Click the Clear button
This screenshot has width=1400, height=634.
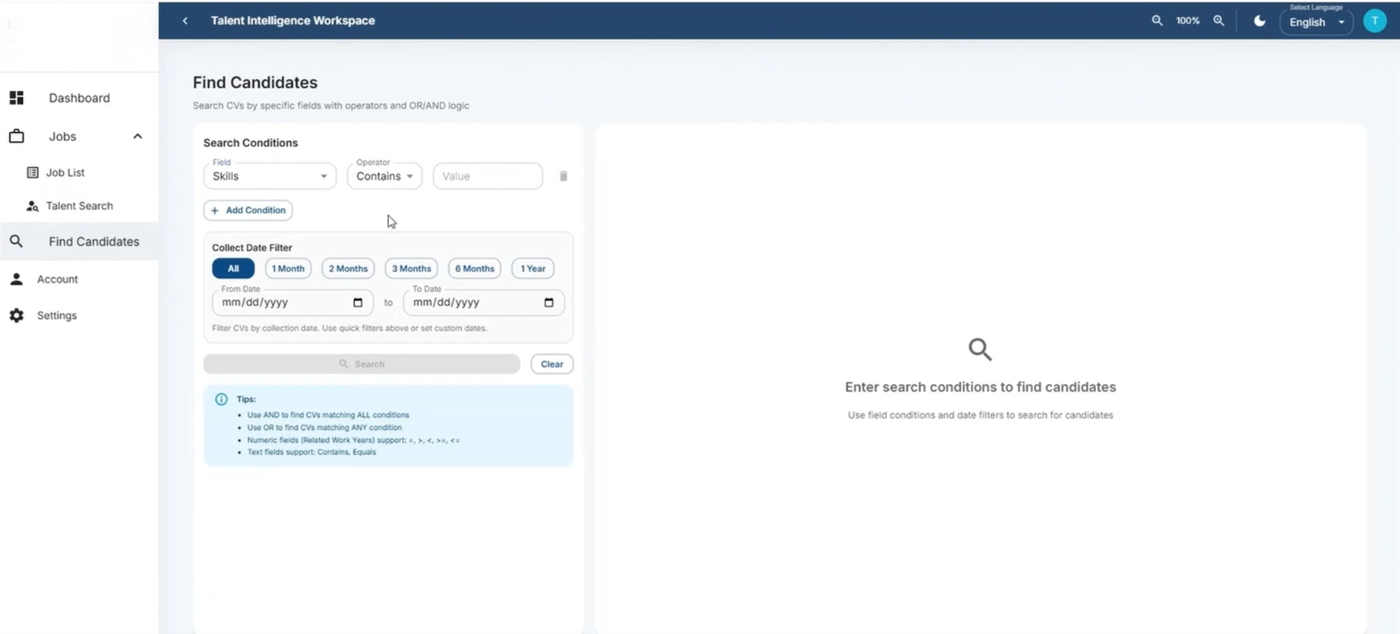click(552, 364)
